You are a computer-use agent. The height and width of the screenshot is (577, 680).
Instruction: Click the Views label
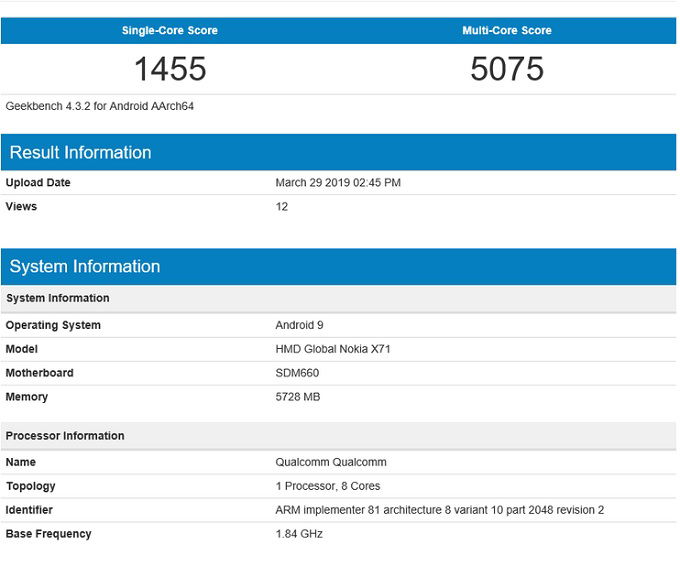21,207
